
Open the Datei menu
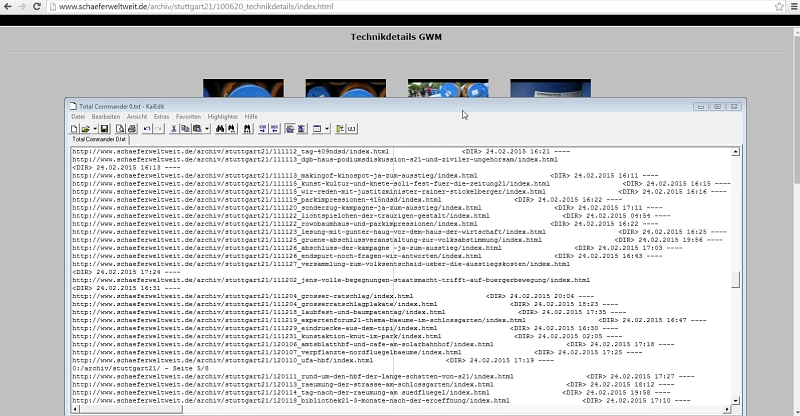(x=77, y=117)
